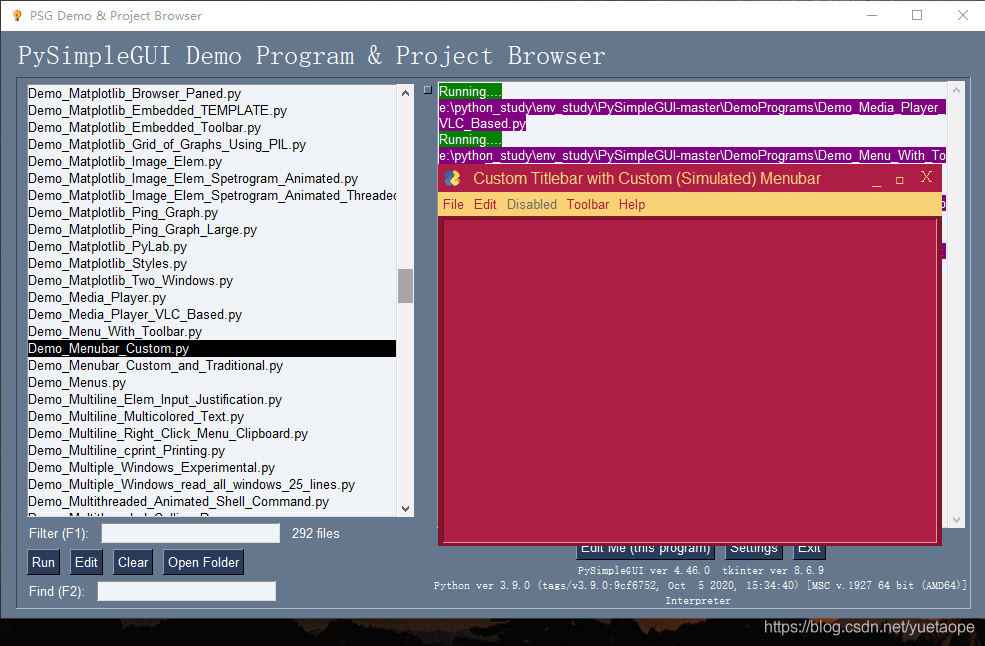Click the Clear button
This screenshot has height=646, width=985.
click(x=133, y=562)
